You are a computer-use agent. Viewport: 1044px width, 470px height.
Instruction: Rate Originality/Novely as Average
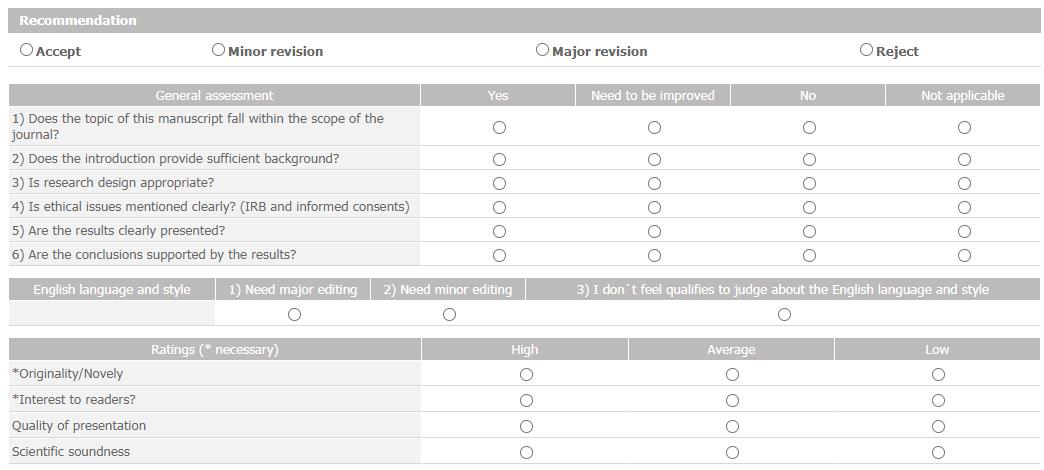tap(732, 375)
